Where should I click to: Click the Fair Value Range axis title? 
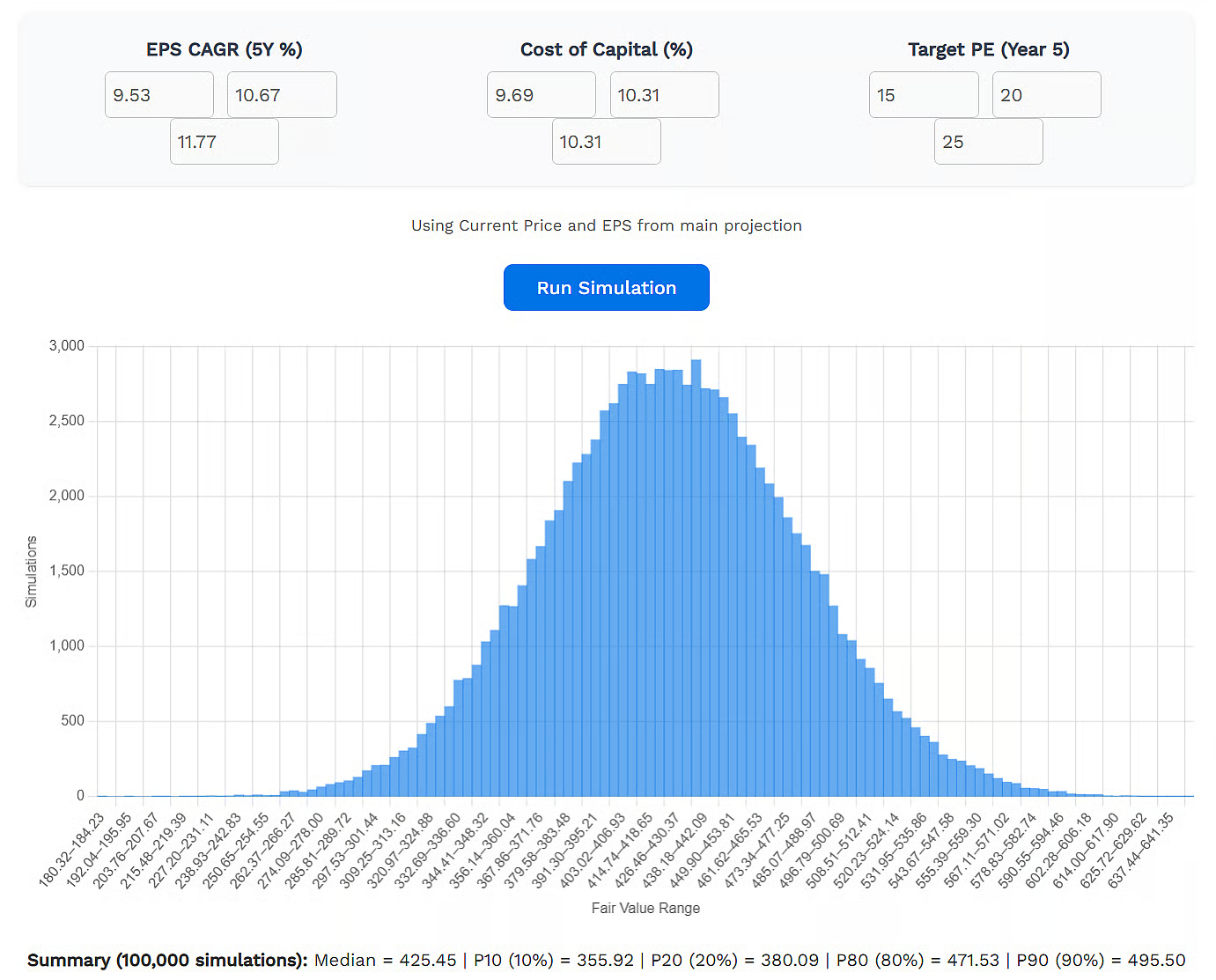click(x=645, y=908)
